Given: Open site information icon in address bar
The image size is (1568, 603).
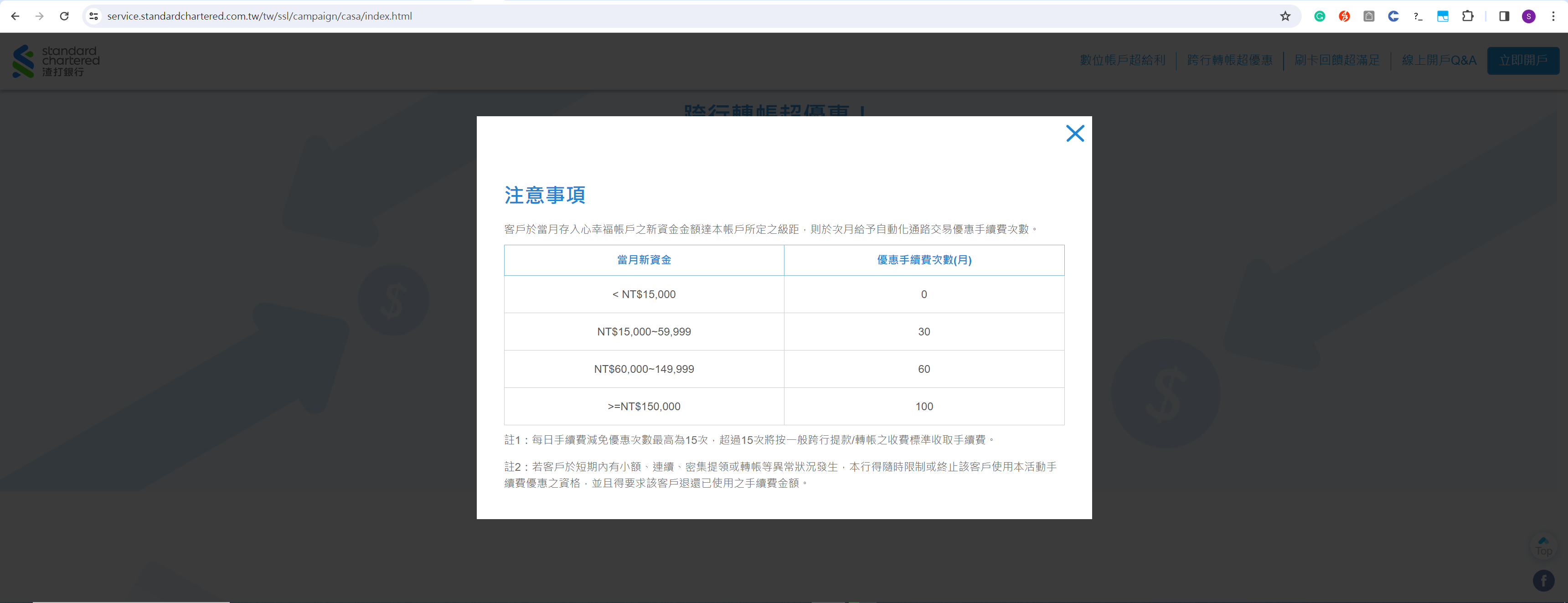Looking at the screenshot, I should pos(94,16).
